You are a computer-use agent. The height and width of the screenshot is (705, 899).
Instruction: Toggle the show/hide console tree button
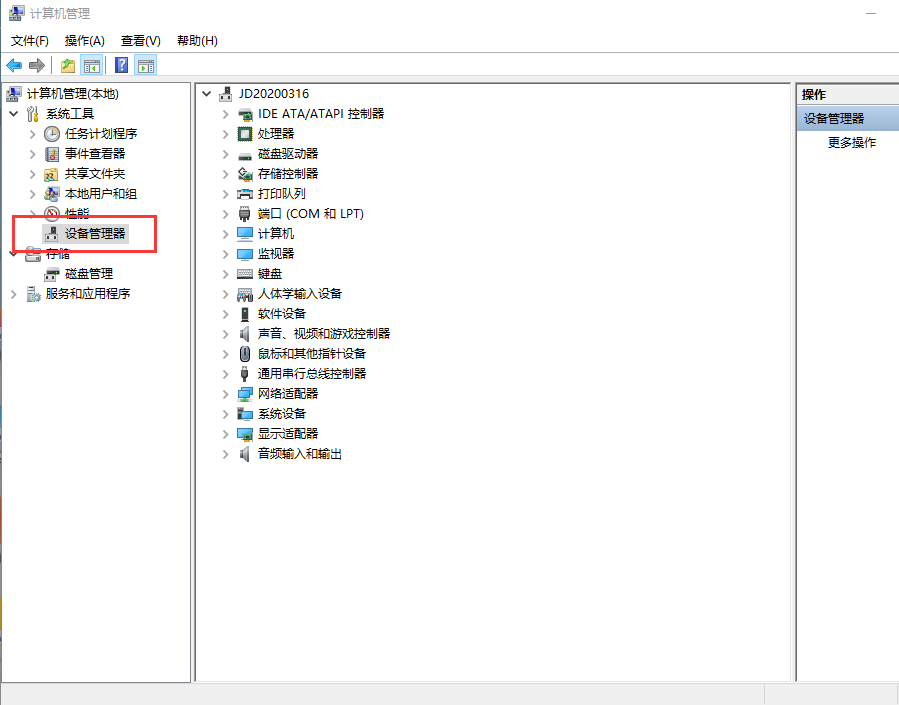point(92,66)
